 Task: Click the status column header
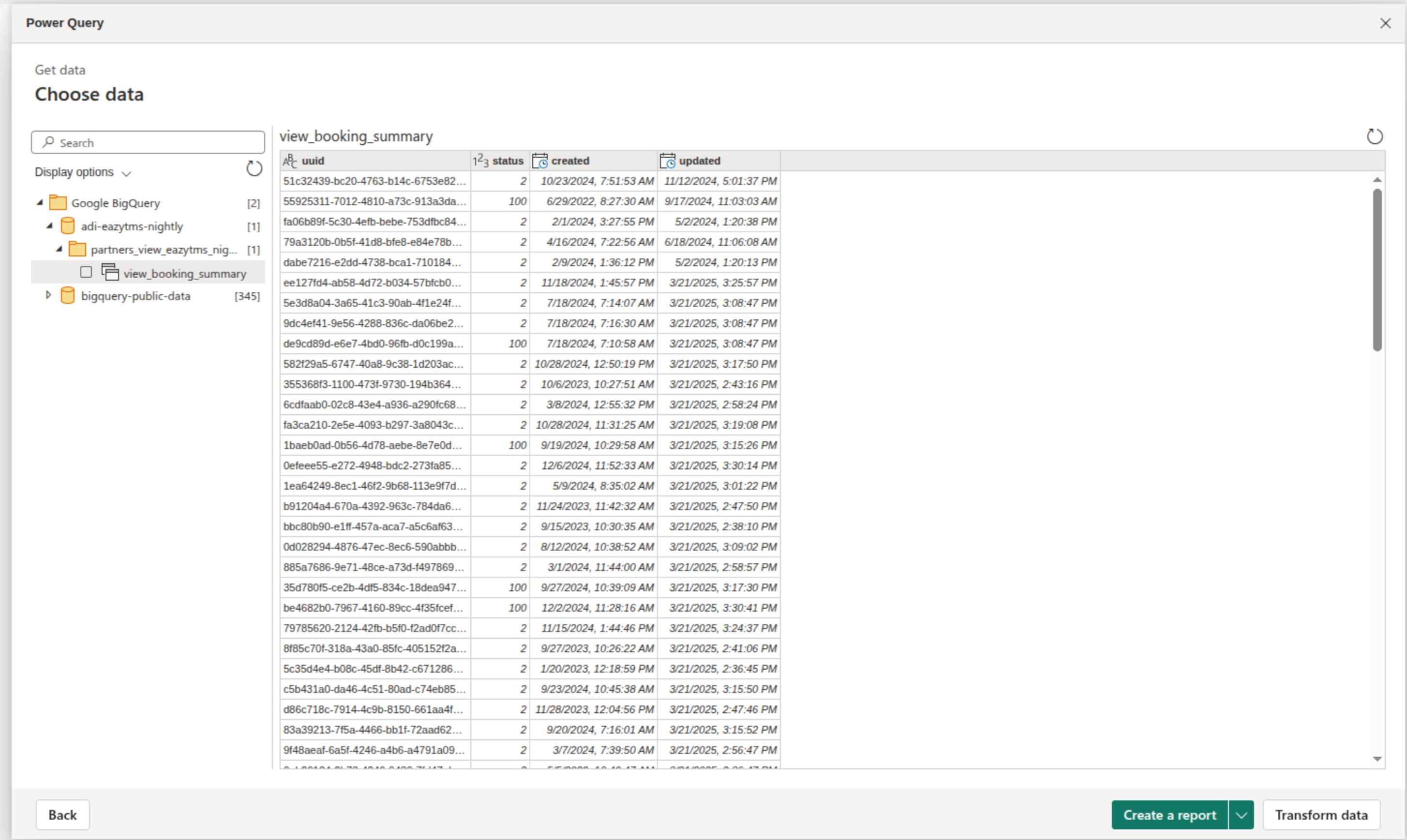click(x=500, y=161)
